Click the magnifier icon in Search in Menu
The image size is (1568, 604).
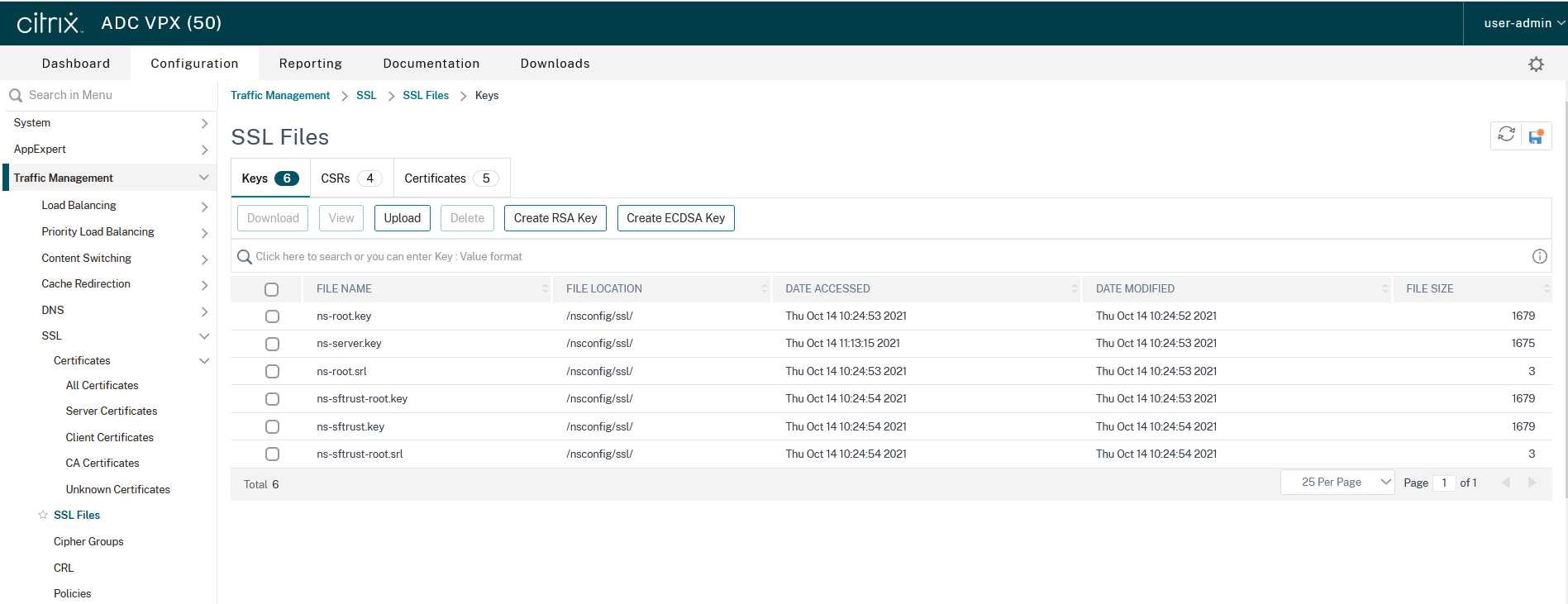[x=16, y=96]
